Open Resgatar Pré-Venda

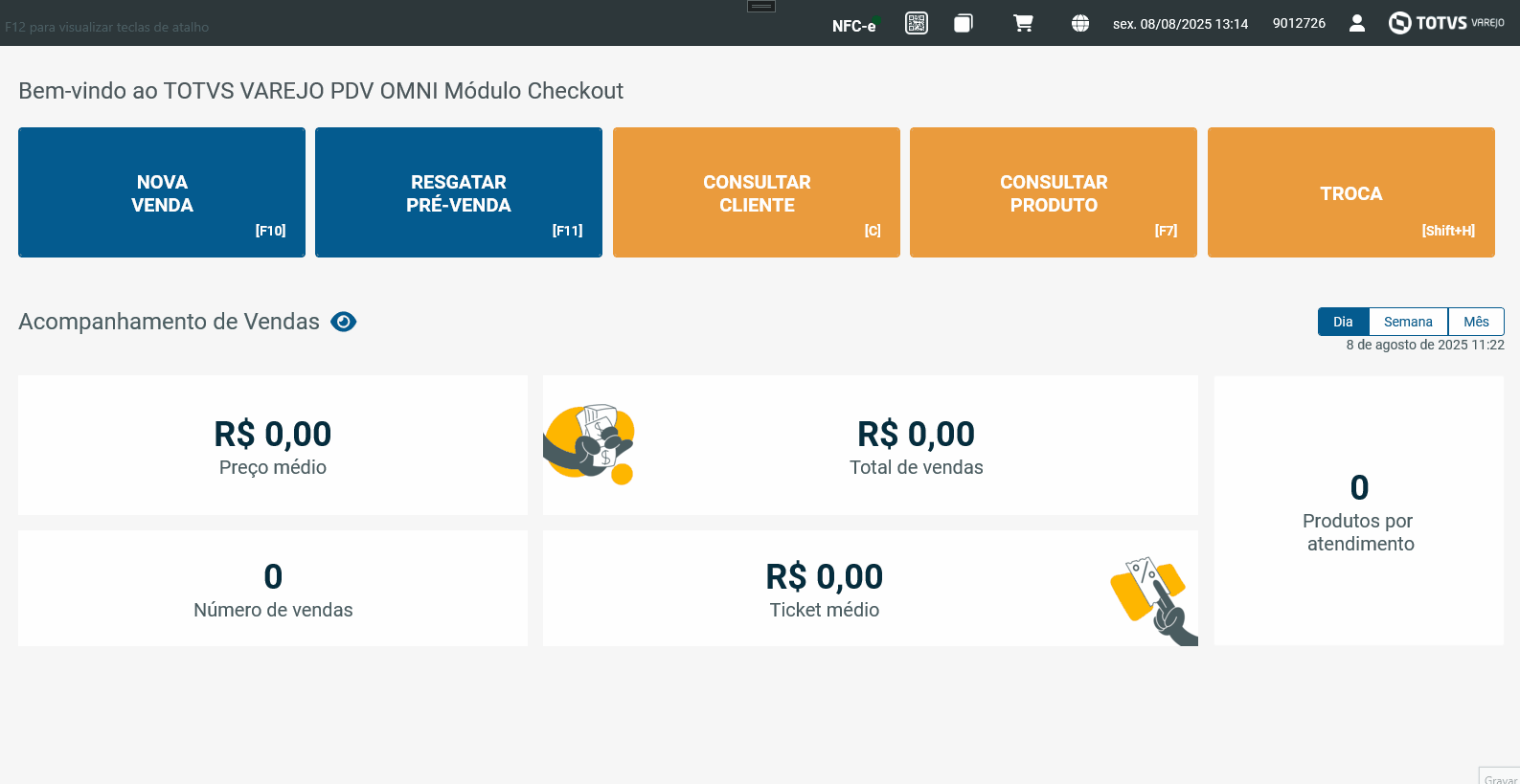pyautogui.click(x=459, y=192)
